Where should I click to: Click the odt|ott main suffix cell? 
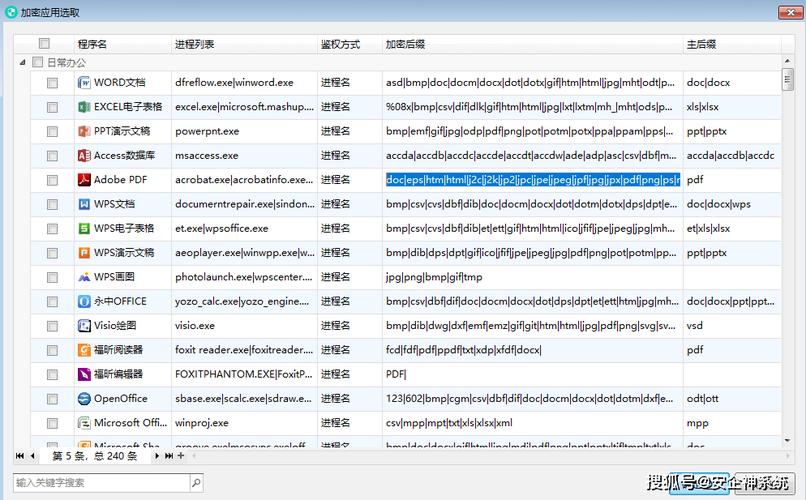[732, 399]
